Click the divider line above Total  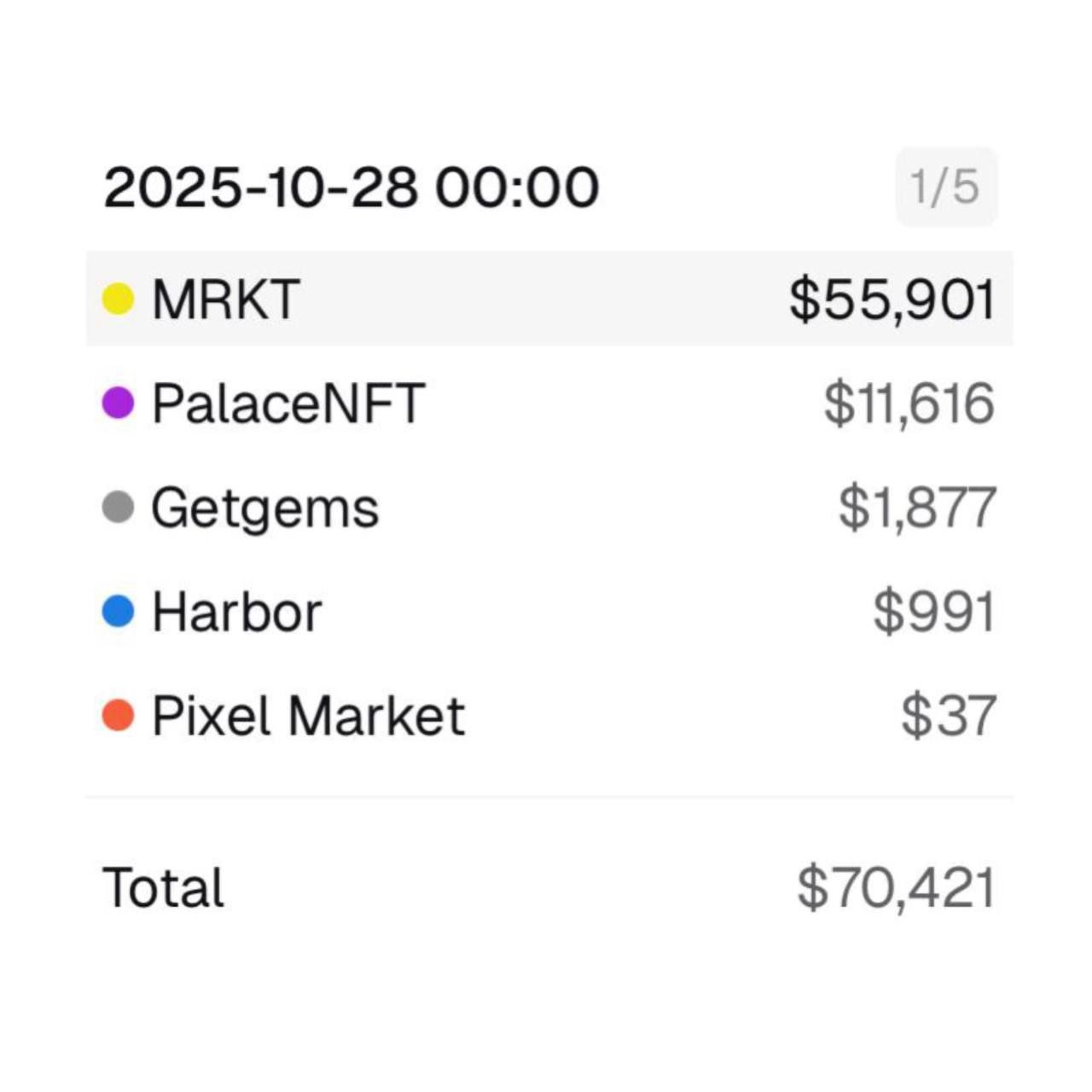pyautogui.click(x=549, y=798)
